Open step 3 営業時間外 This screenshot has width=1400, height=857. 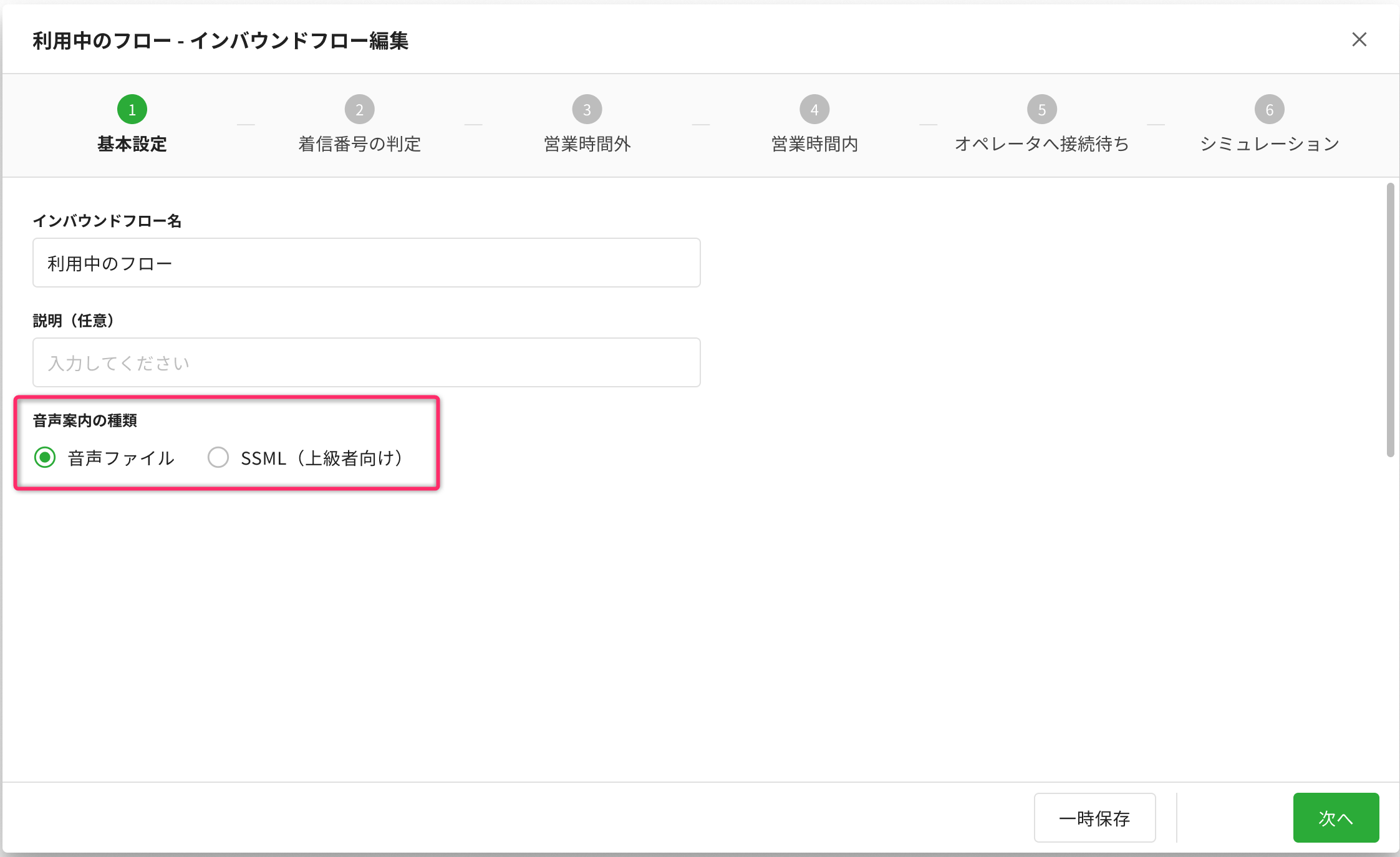coord(587,125)
